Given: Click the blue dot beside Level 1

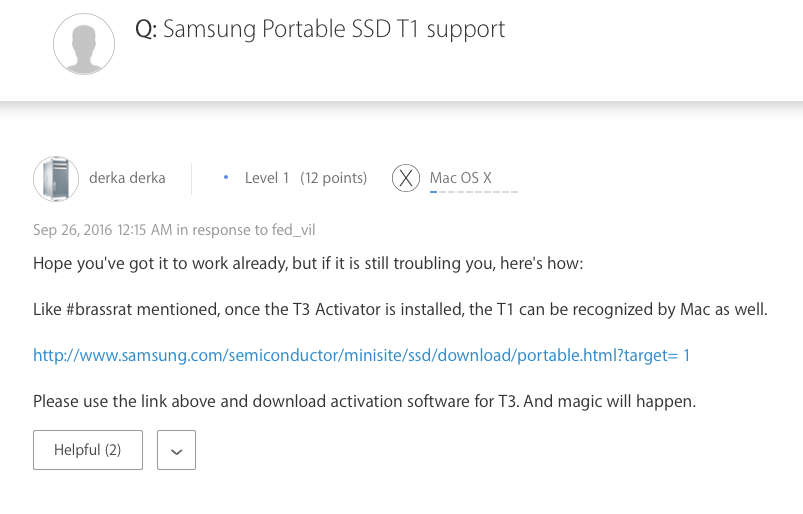Looking at the screenshot, I should [x=224, y=179].
